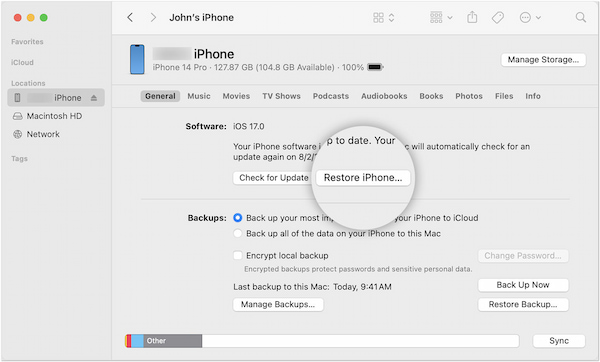Click Manage Backups button
Image resolution: width=600 pixels, height=362 pixels.
pyautogui.click(x=278, y=305)
